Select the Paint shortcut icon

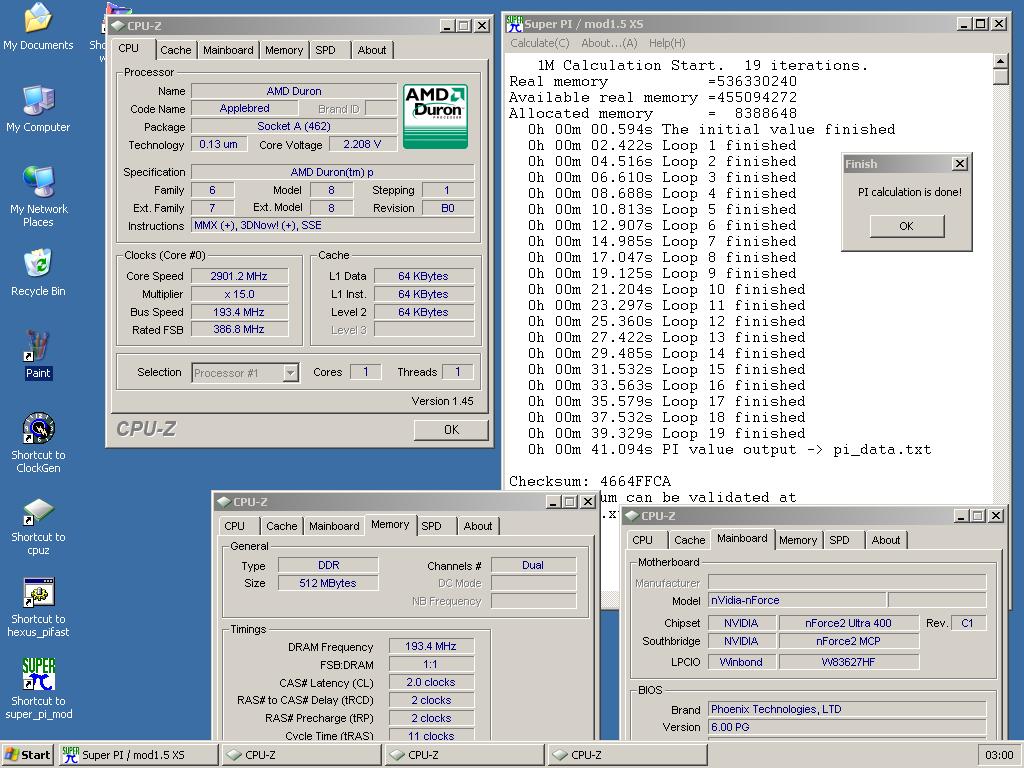pos(38,355)
